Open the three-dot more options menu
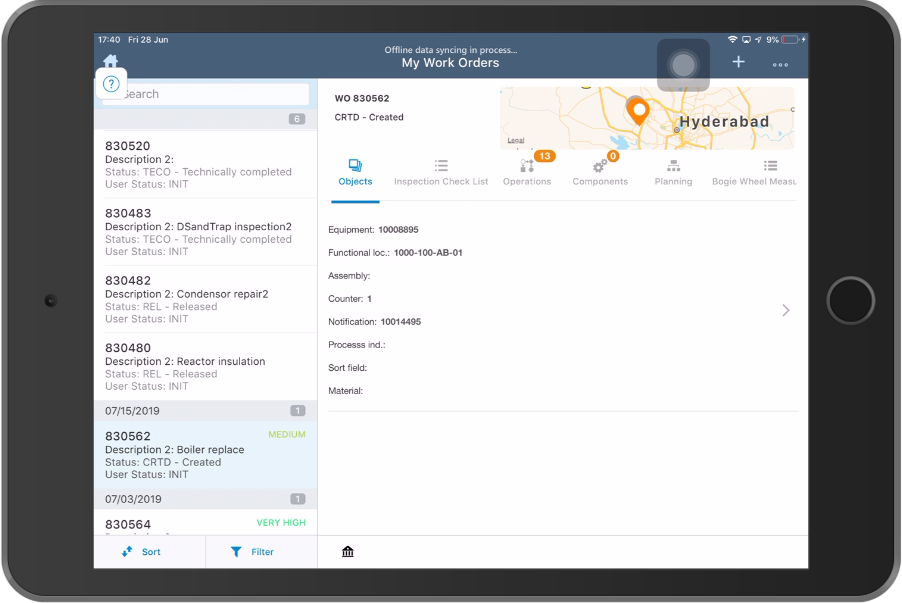This screenshot has height=603, width=902. (x=780, y=65)
